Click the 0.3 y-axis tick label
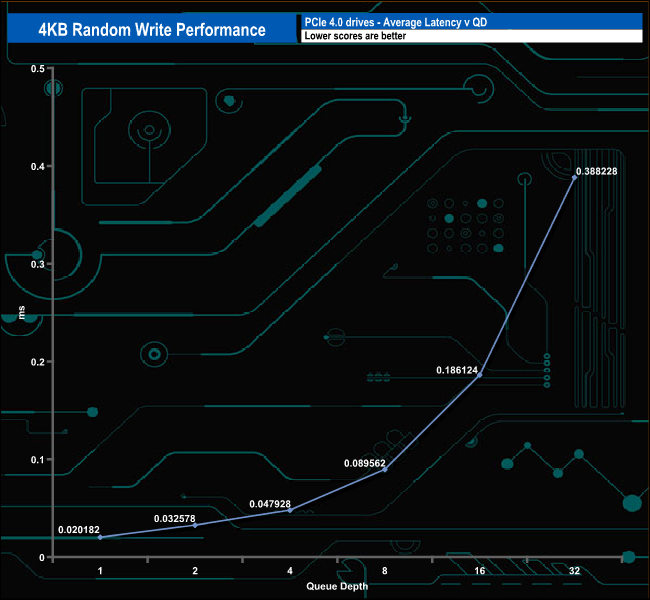The image size is (650, 600). (x=38, y=264)
